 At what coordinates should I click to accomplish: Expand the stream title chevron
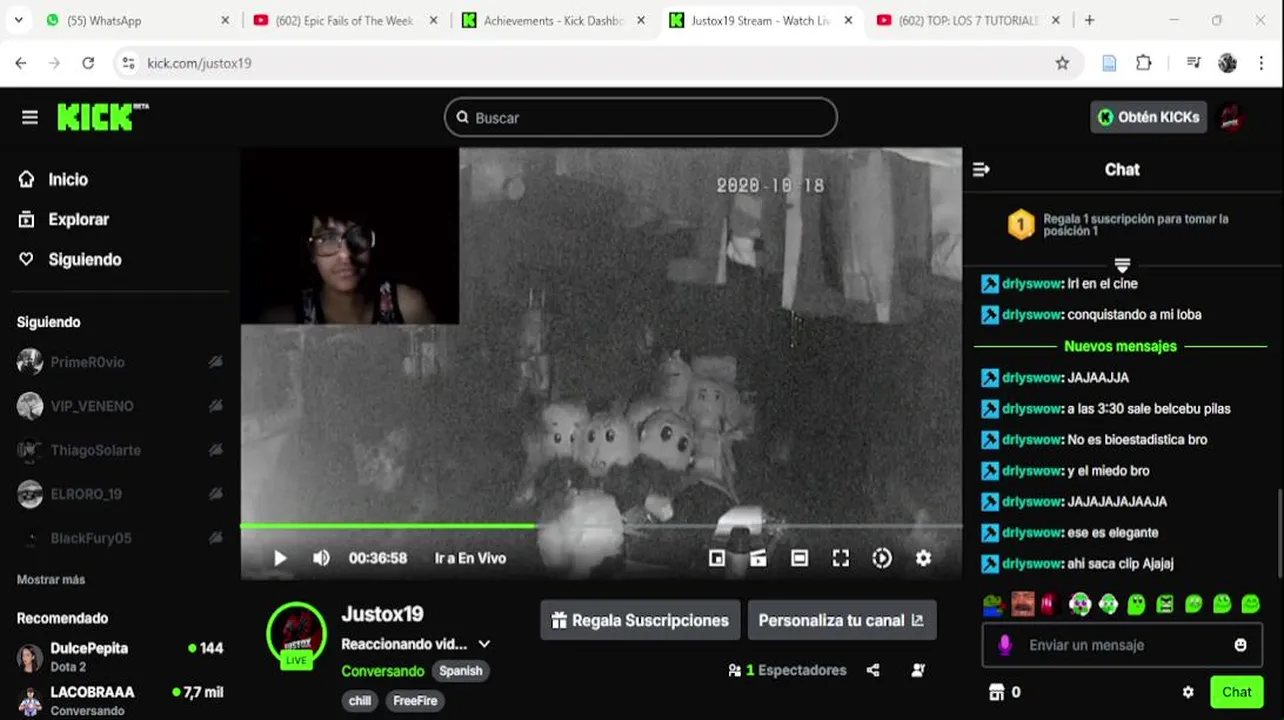484,644
